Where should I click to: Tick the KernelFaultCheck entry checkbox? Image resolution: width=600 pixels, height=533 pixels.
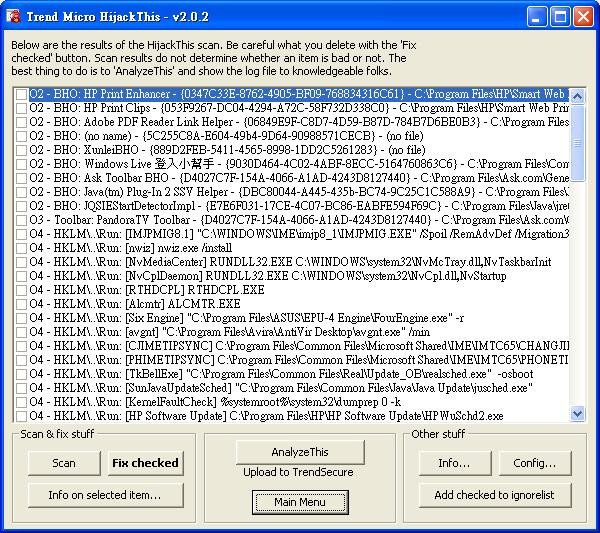(21, 402)
